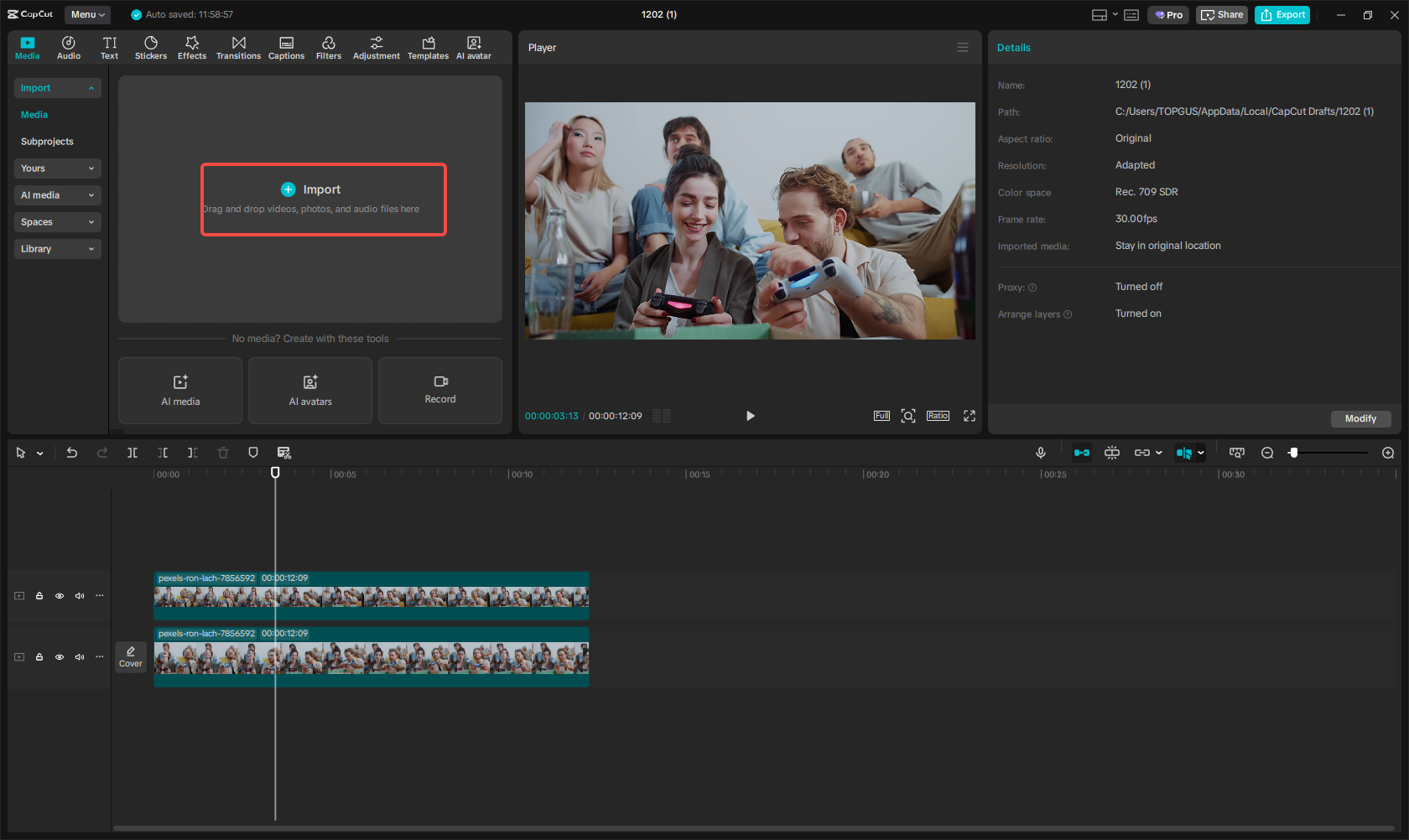This screenshot has height=840, width=1409.
Task: Open the Transitions panel
Action: tap(238, 47)
